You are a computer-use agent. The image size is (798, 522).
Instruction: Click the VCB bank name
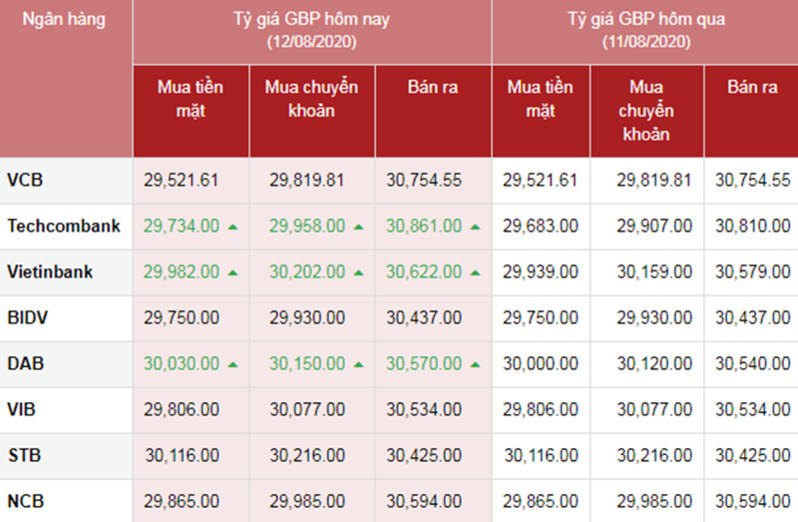(25, 181)
